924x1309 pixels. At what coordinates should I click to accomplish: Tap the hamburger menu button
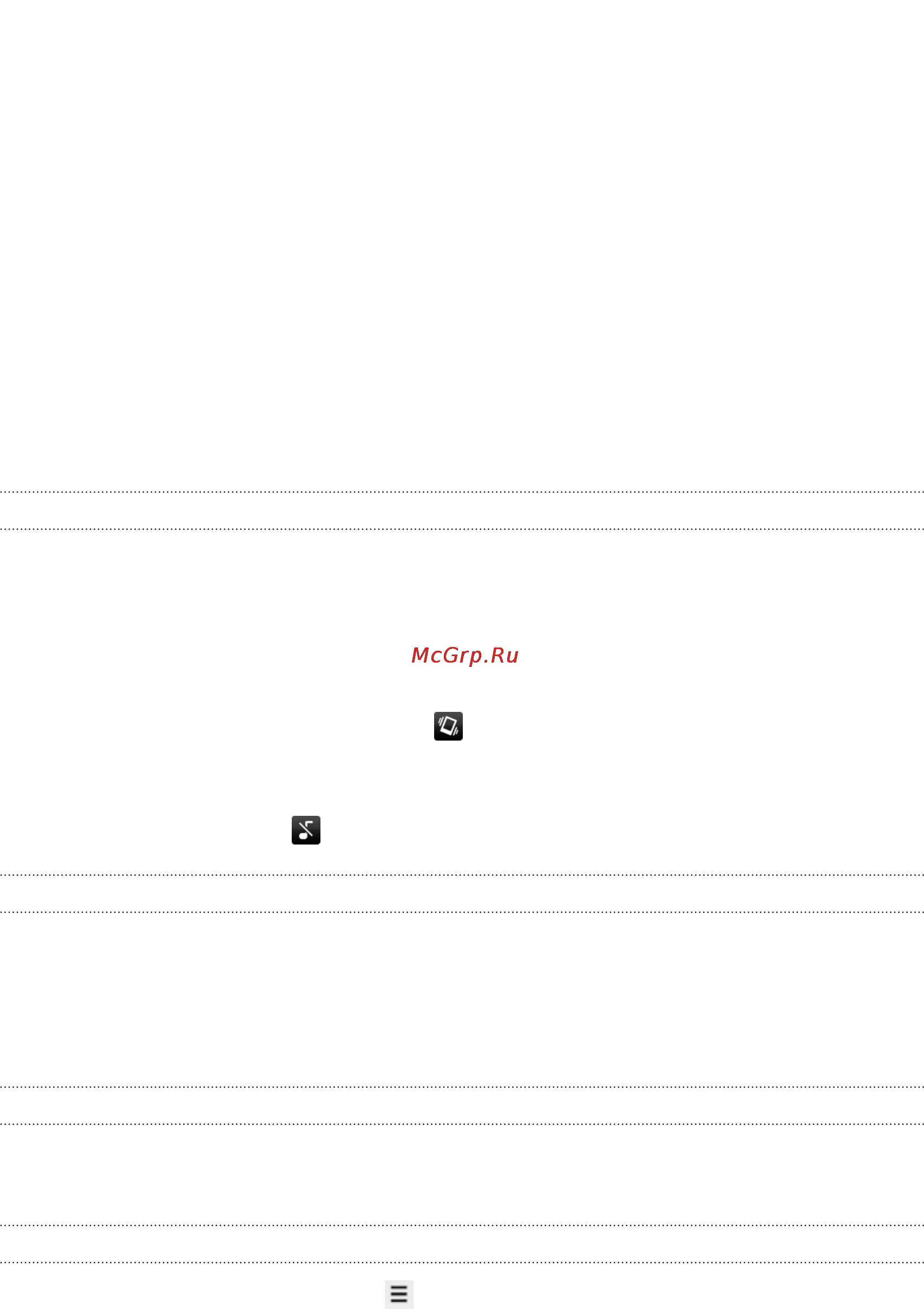399,1294
